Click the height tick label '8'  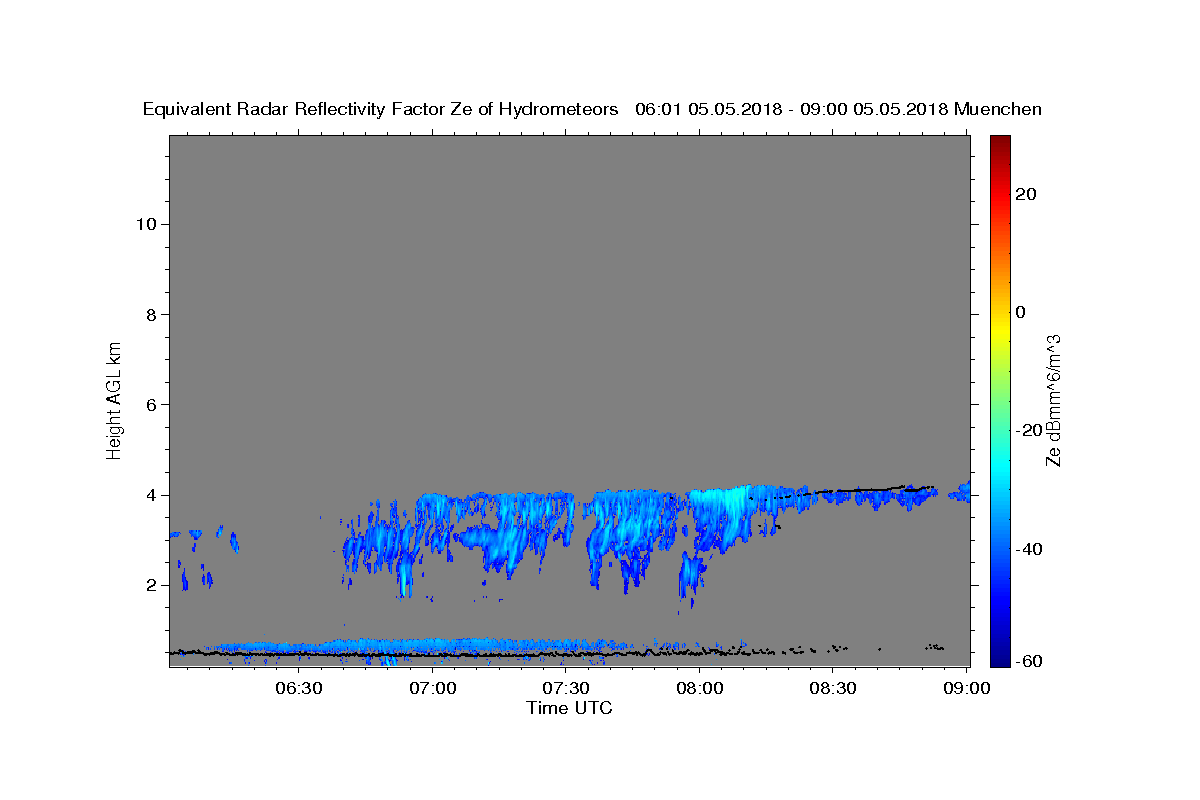click(x=151, y=314)
